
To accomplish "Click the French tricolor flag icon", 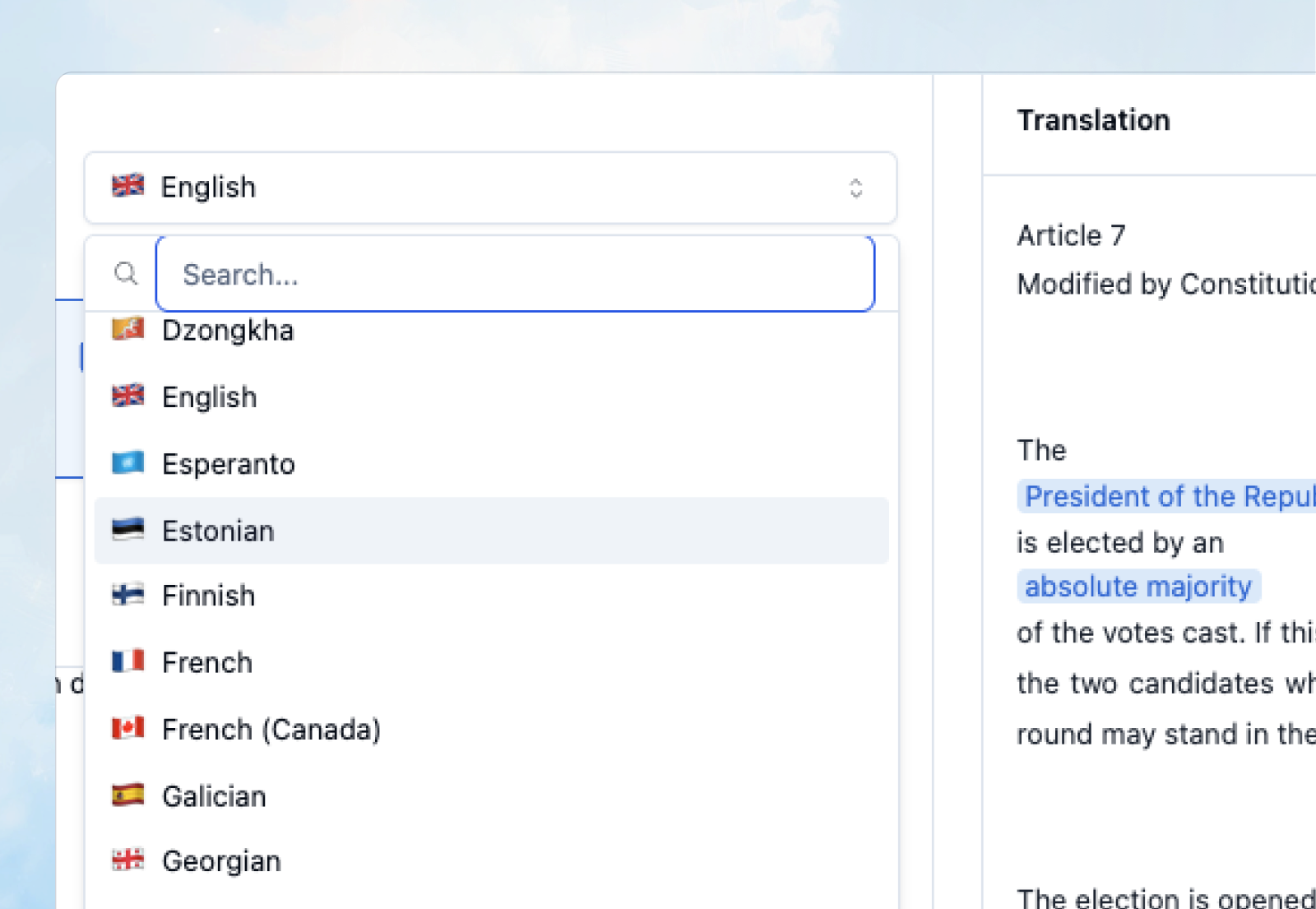I will pyautogui.click(x=127, y=662).
